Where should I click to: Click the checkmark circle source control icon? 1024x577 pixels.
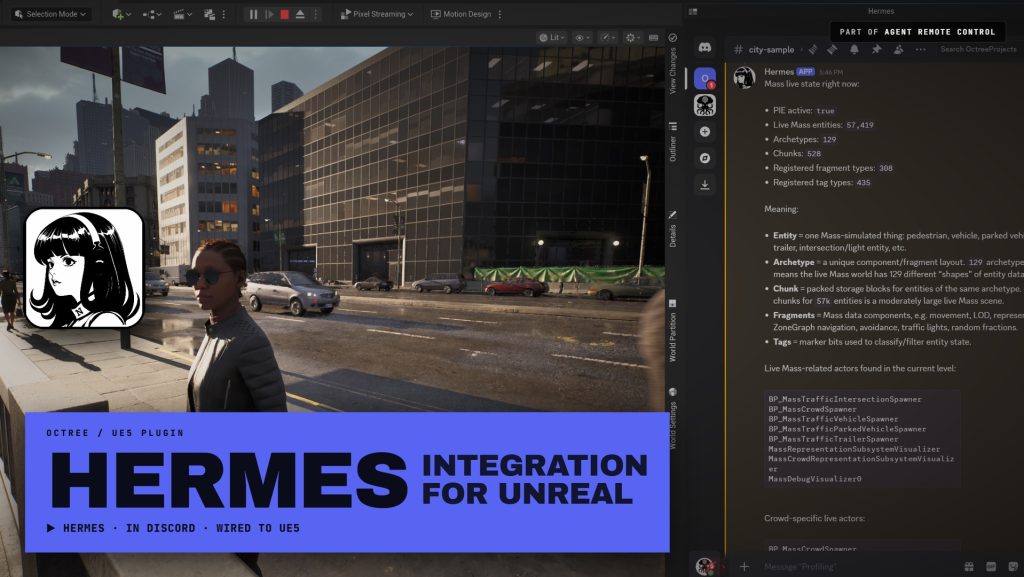pyautogui.click(x=673, y=38)
